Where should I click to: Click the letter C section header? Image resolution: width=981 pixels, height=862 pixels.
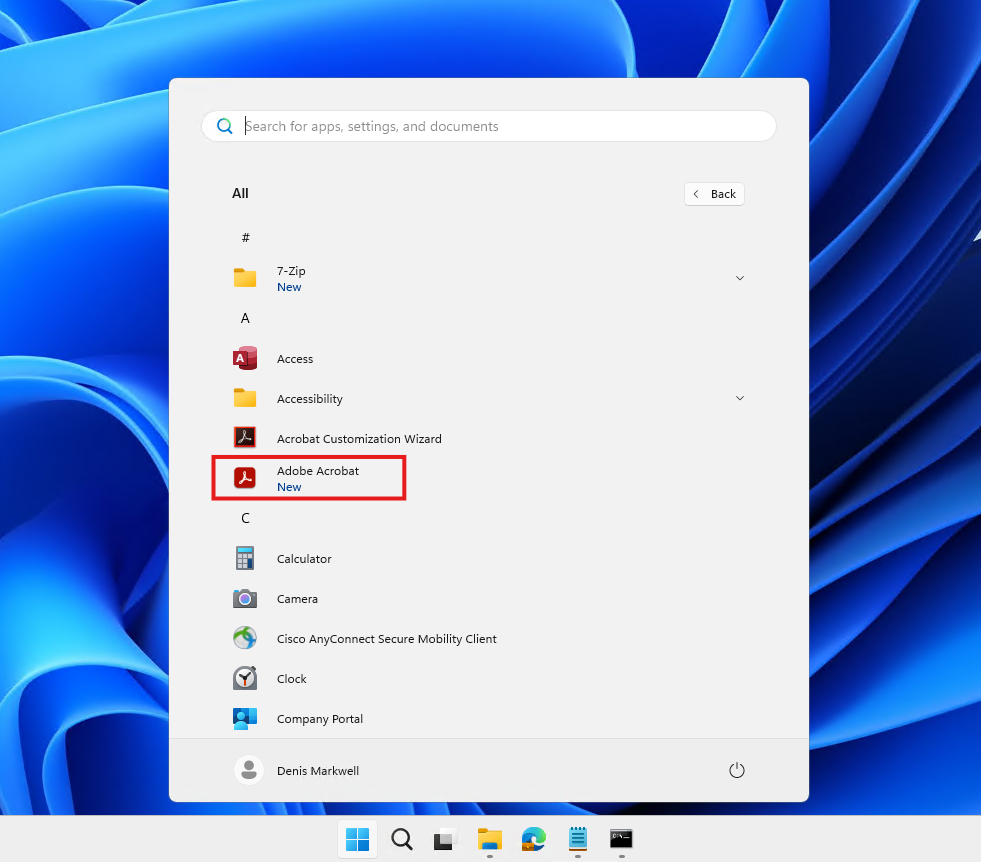click(245, 518)
